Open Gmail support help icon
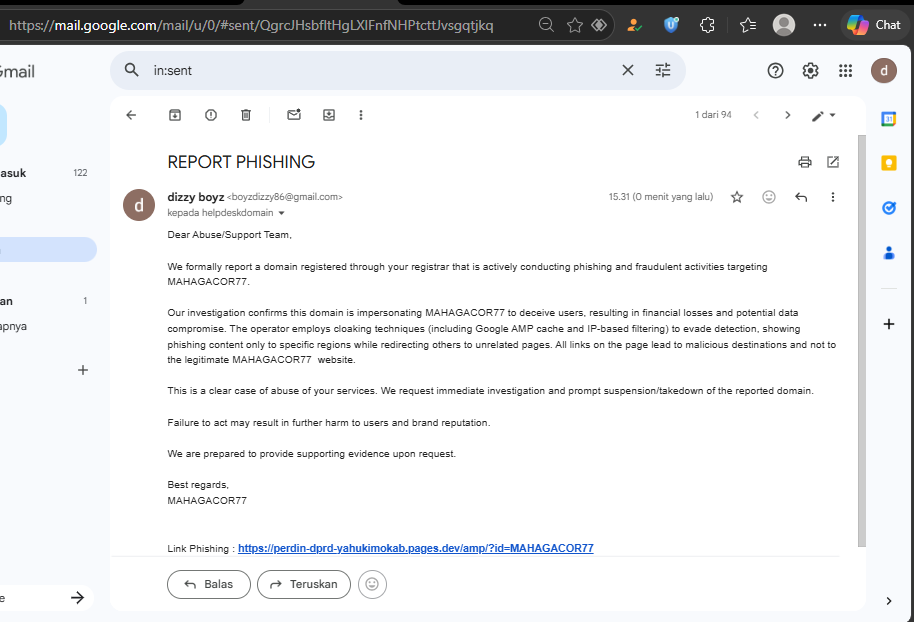Viewport: 914px width, 622px height. (x=775, y=71)
